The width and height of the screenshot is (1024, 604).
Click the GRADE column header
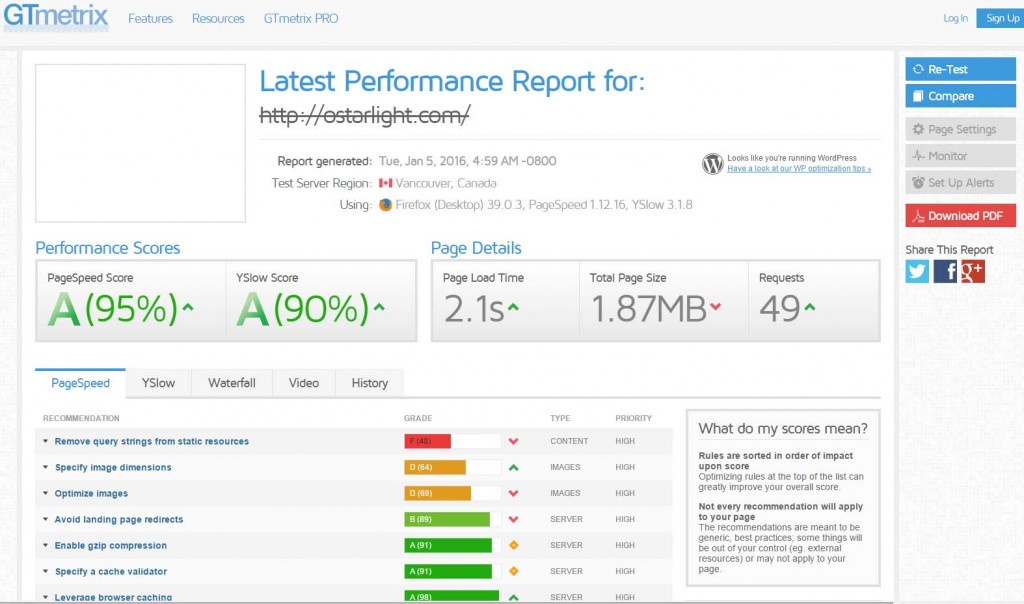coord(418,418)
